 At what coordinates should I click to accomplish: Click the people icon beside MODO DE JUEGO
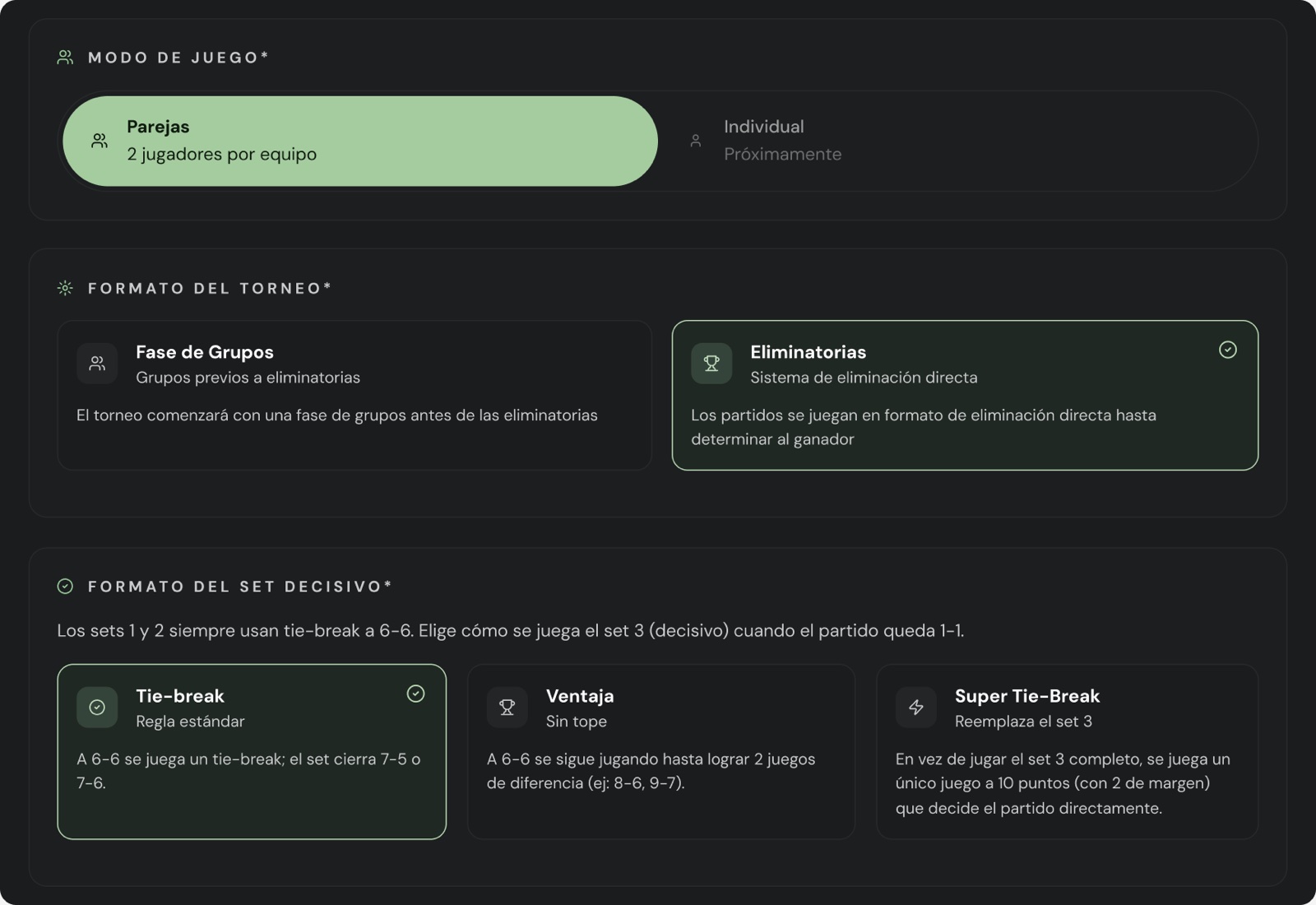click(x=65, y=58)
